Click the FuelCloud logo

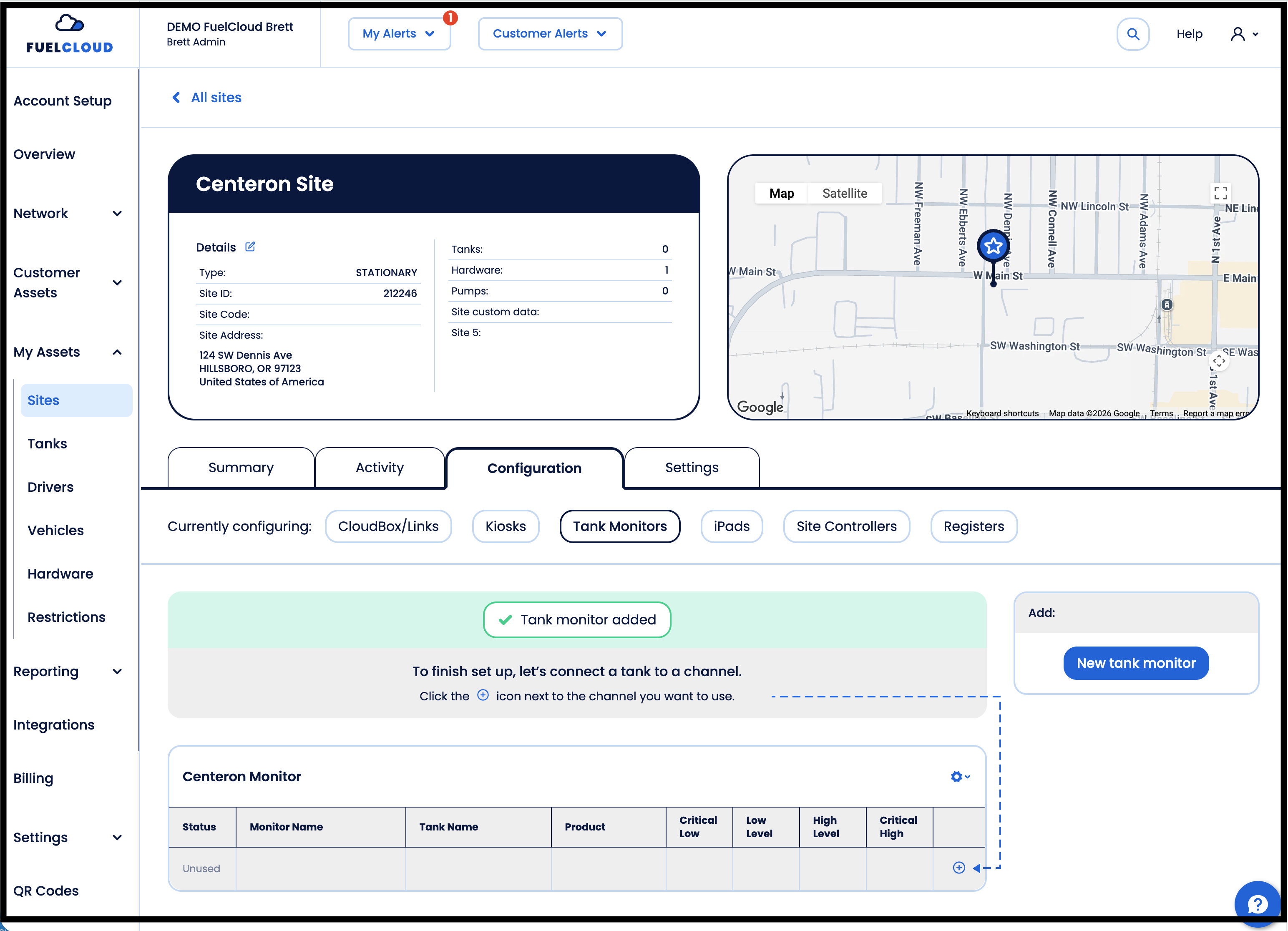click(69, 34)
